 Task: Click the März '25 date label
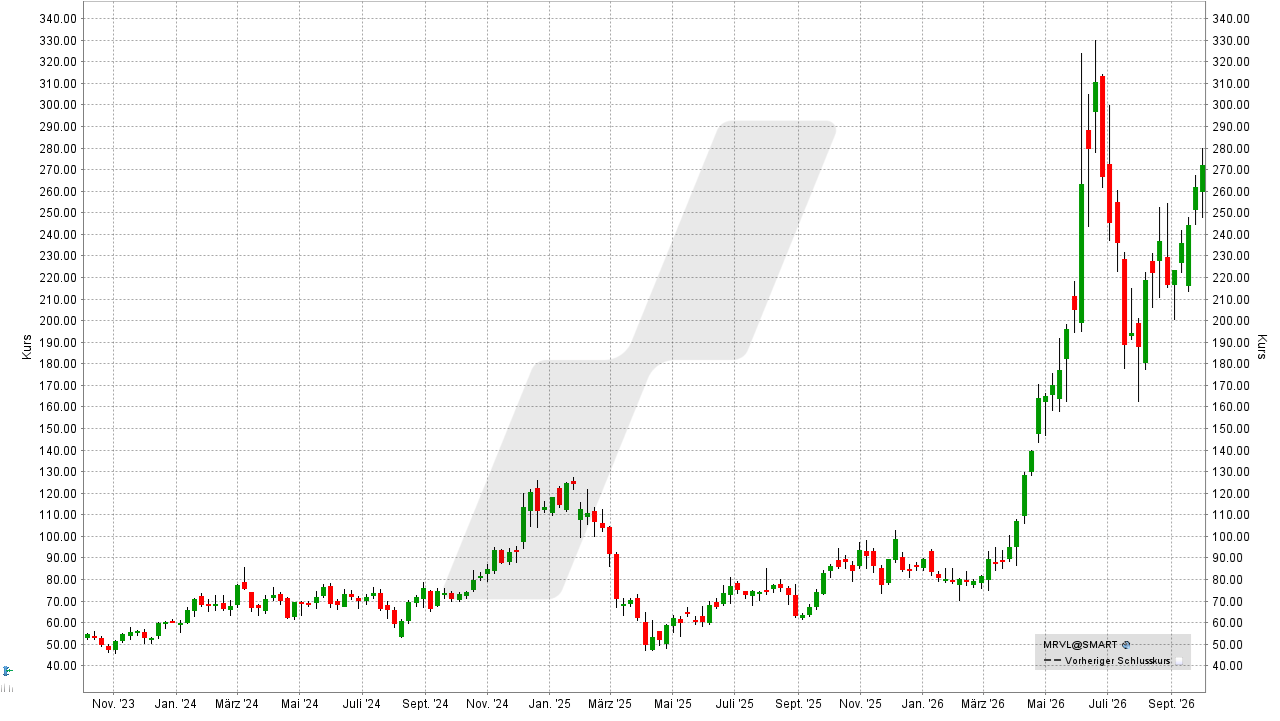[x=609, y=704]
